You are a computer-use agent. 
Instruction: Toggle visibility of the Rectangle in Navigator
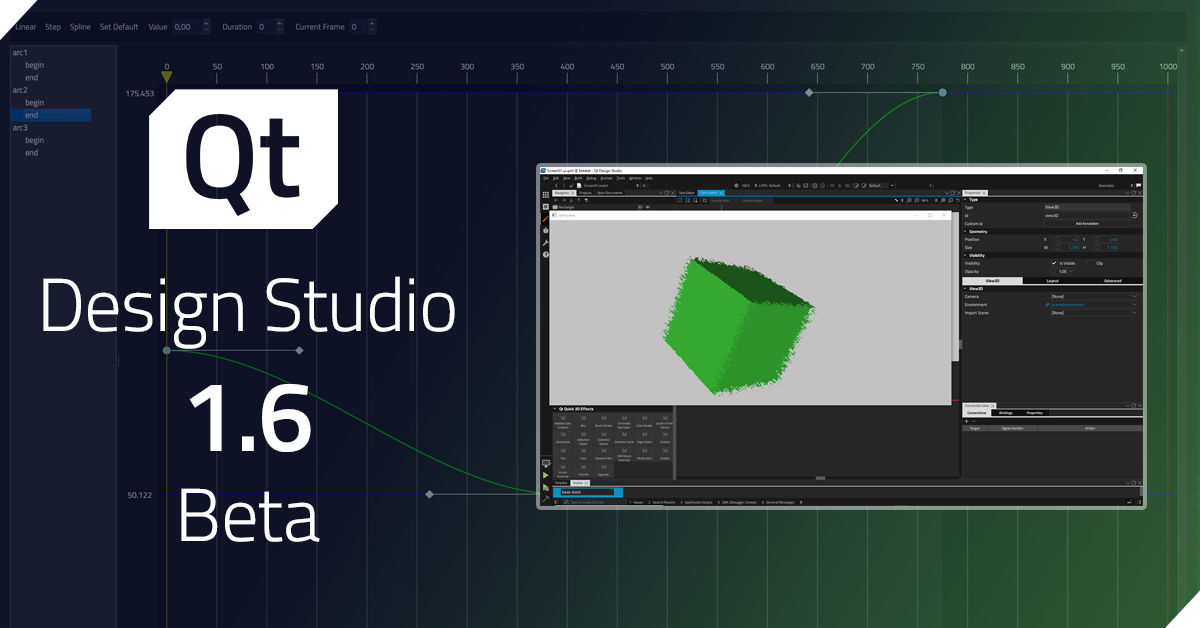648,207
